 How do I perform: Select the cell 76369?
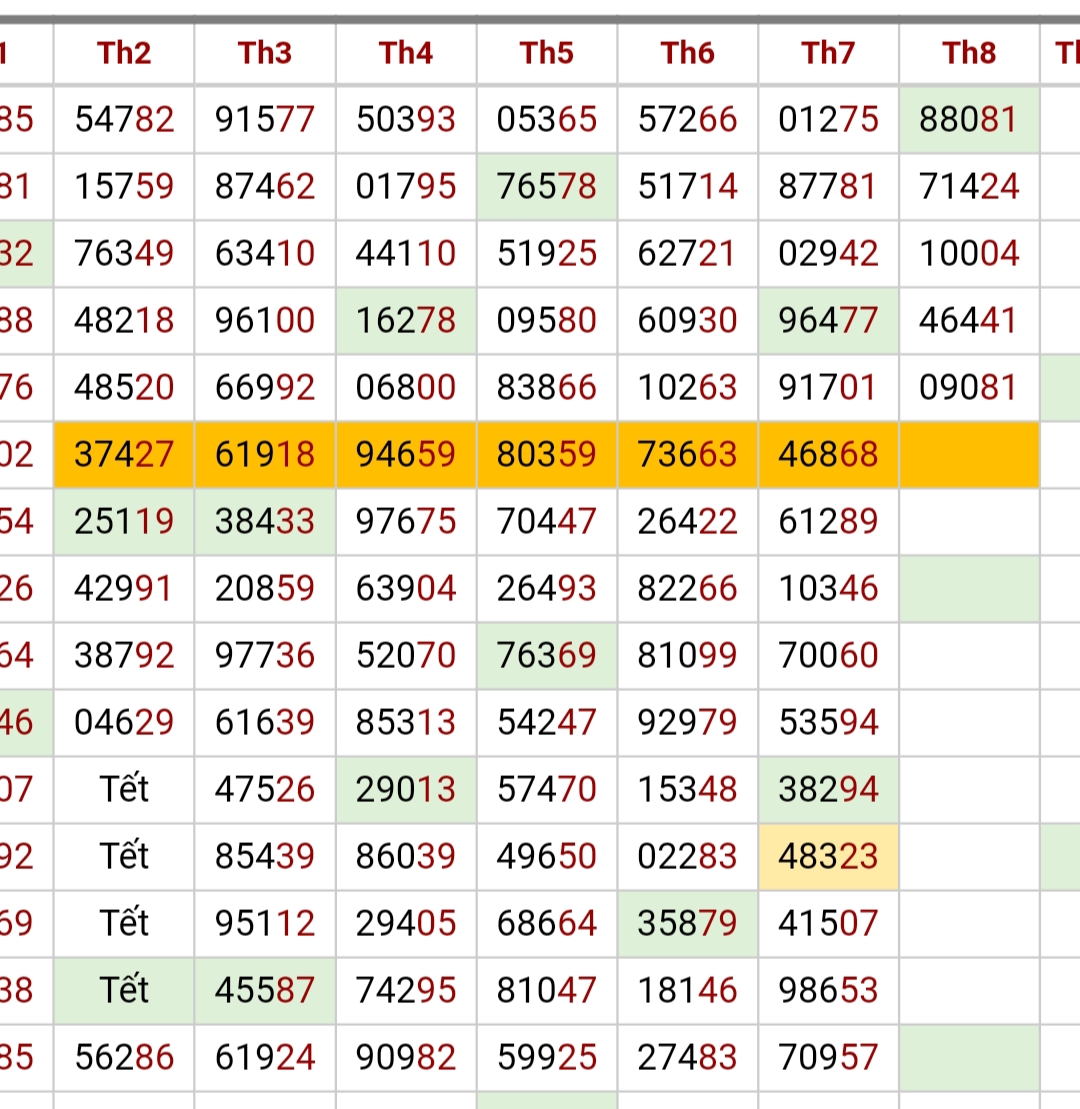[547, 655]
